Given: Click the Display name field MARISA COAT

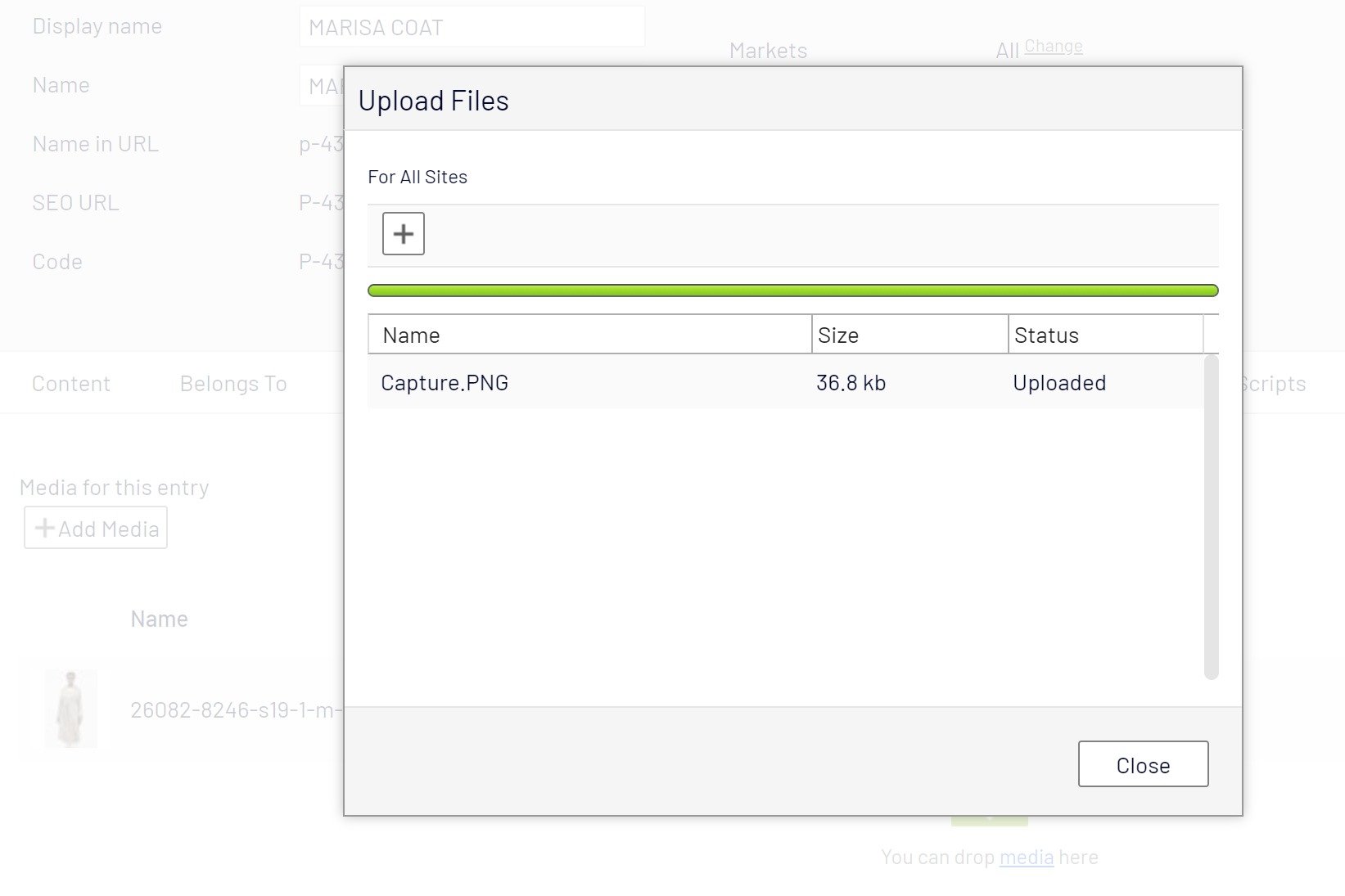Looking at the screenshot, I should (x=472, y=27).
